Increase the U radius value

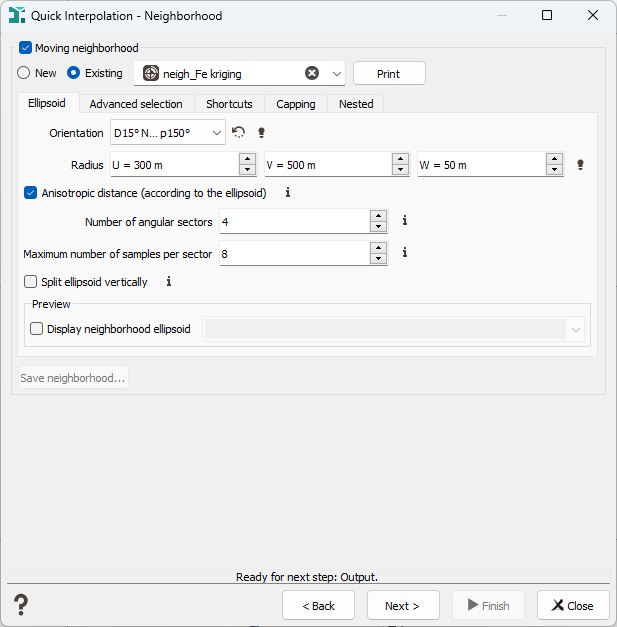248,159
